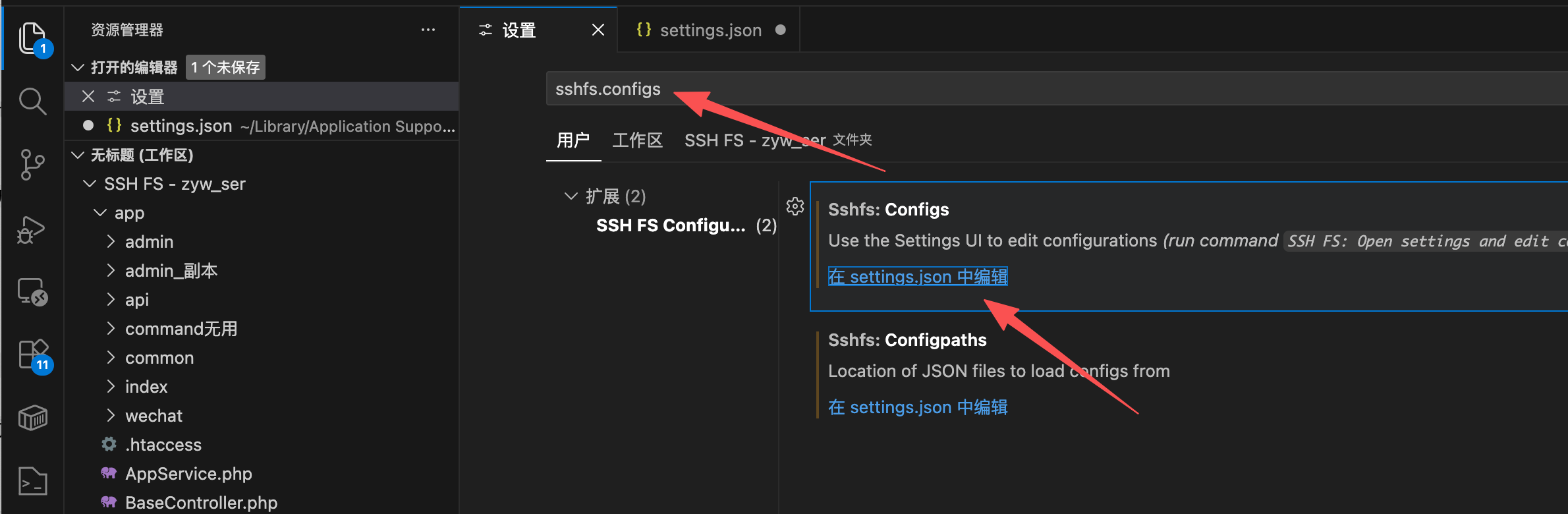
Task: Open Extensions view with 11 badge
Action: click(x=34, y=357)
